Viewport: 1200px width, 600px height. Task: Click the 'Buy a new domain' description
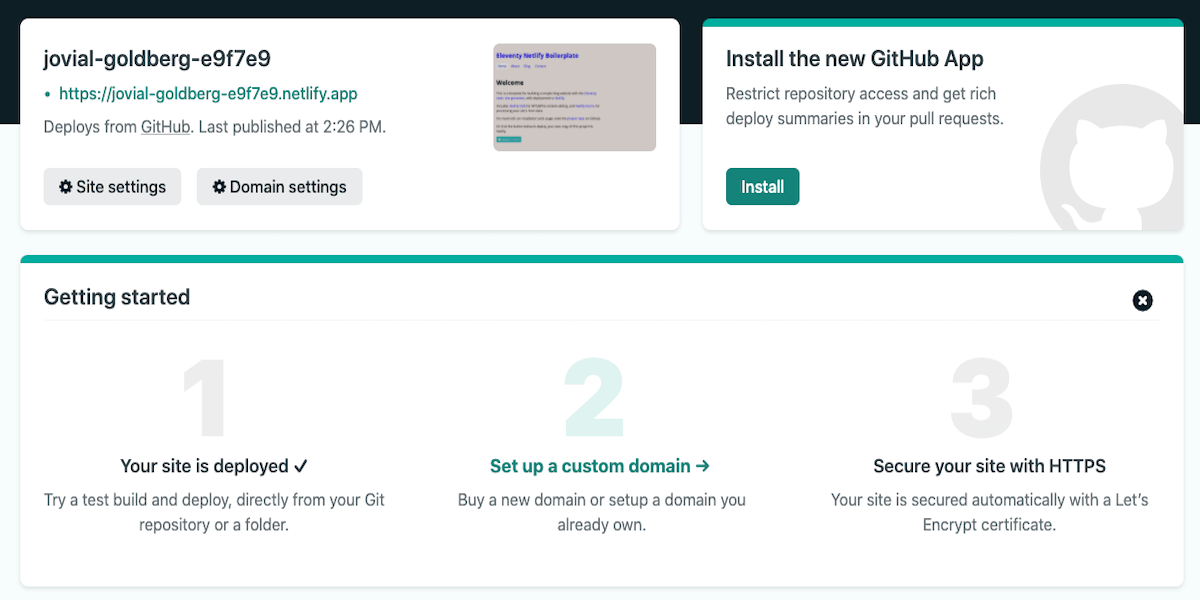(602, 512)
